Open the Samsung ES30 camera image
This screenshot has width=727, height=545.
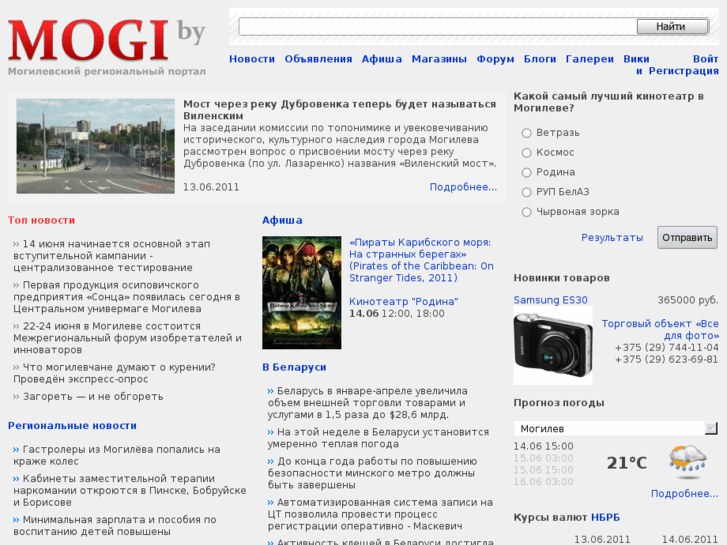click(553, 345)
